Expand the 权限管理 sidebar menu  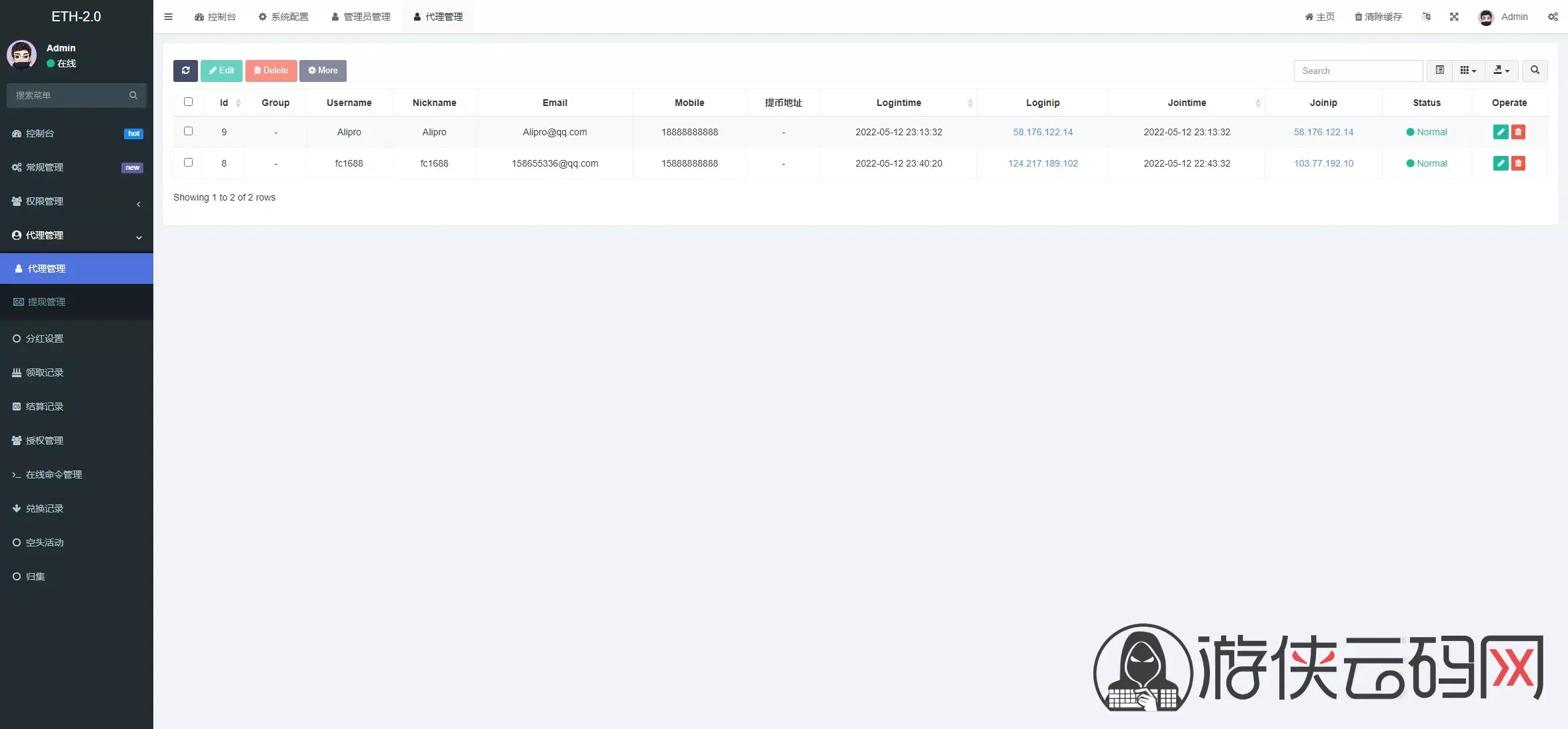coord(77,201)
